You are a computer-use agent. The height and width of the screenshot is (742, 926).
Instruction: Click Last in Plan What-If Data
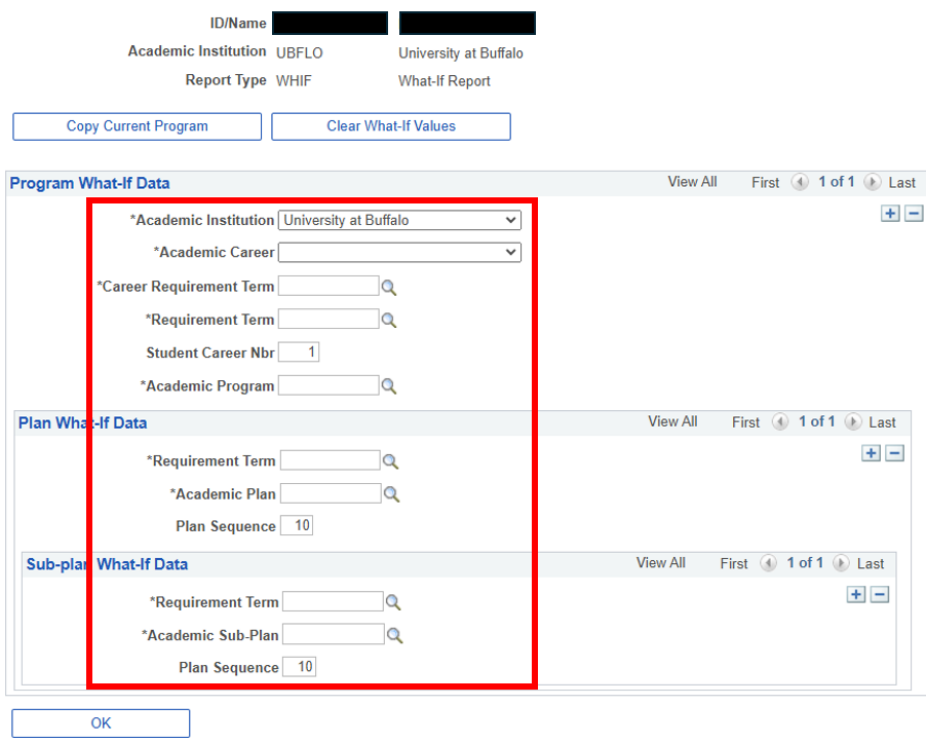pyautogui.click(x=882, y=422)
